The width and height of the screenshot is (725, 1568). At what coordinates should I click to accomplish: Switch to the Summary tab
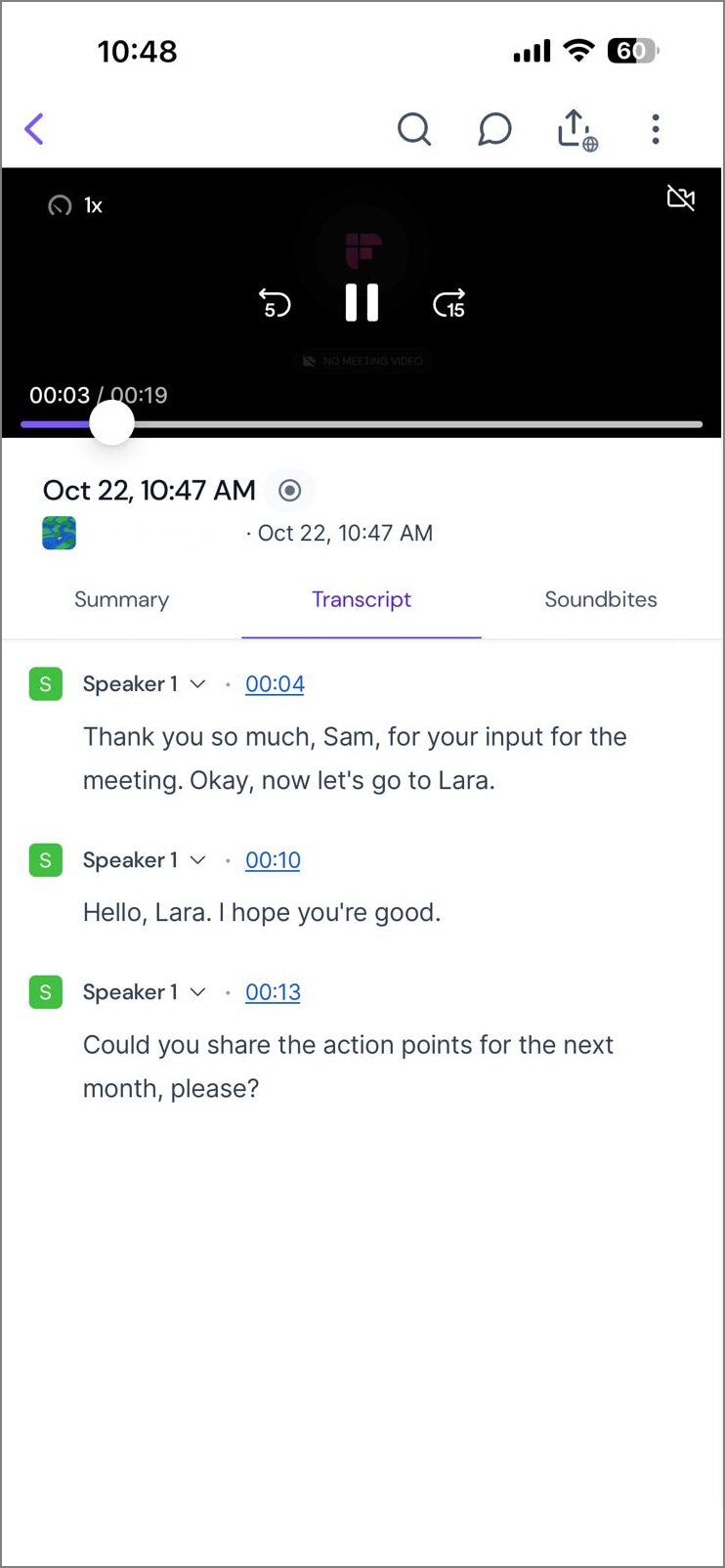[121, 599]
